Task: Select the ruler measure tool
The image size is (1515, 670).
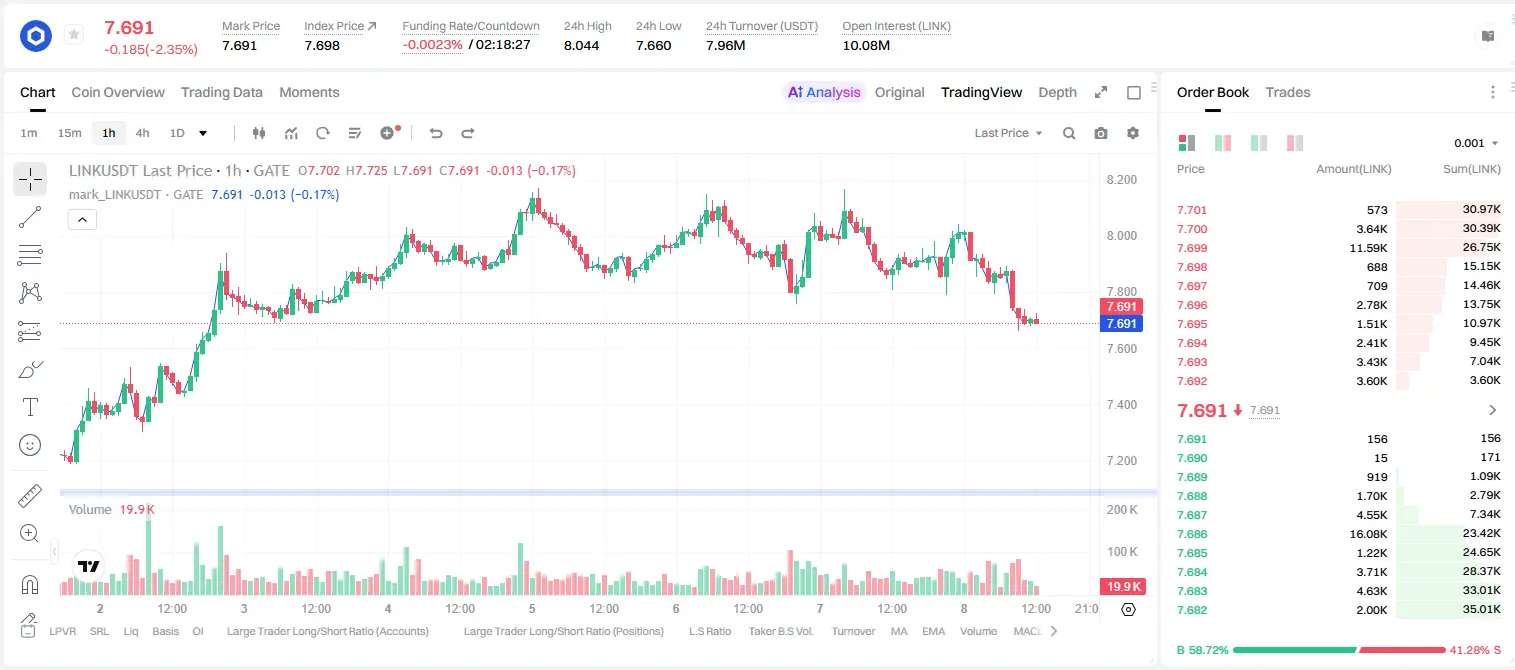Action: (30, 496)
